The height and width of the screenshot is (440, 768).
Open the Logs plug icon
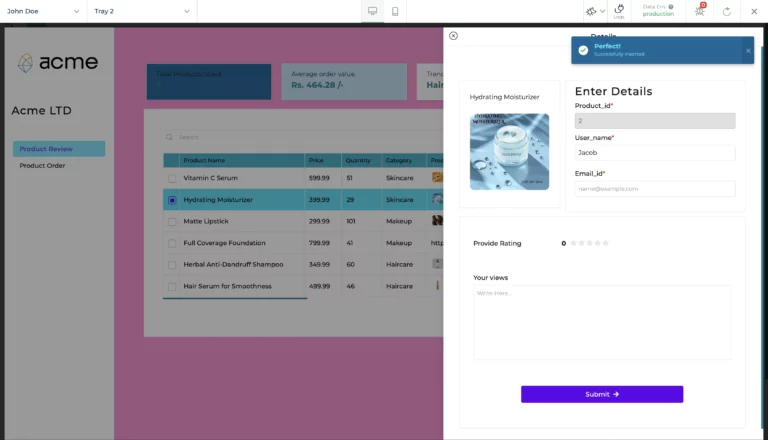(619, 10)
